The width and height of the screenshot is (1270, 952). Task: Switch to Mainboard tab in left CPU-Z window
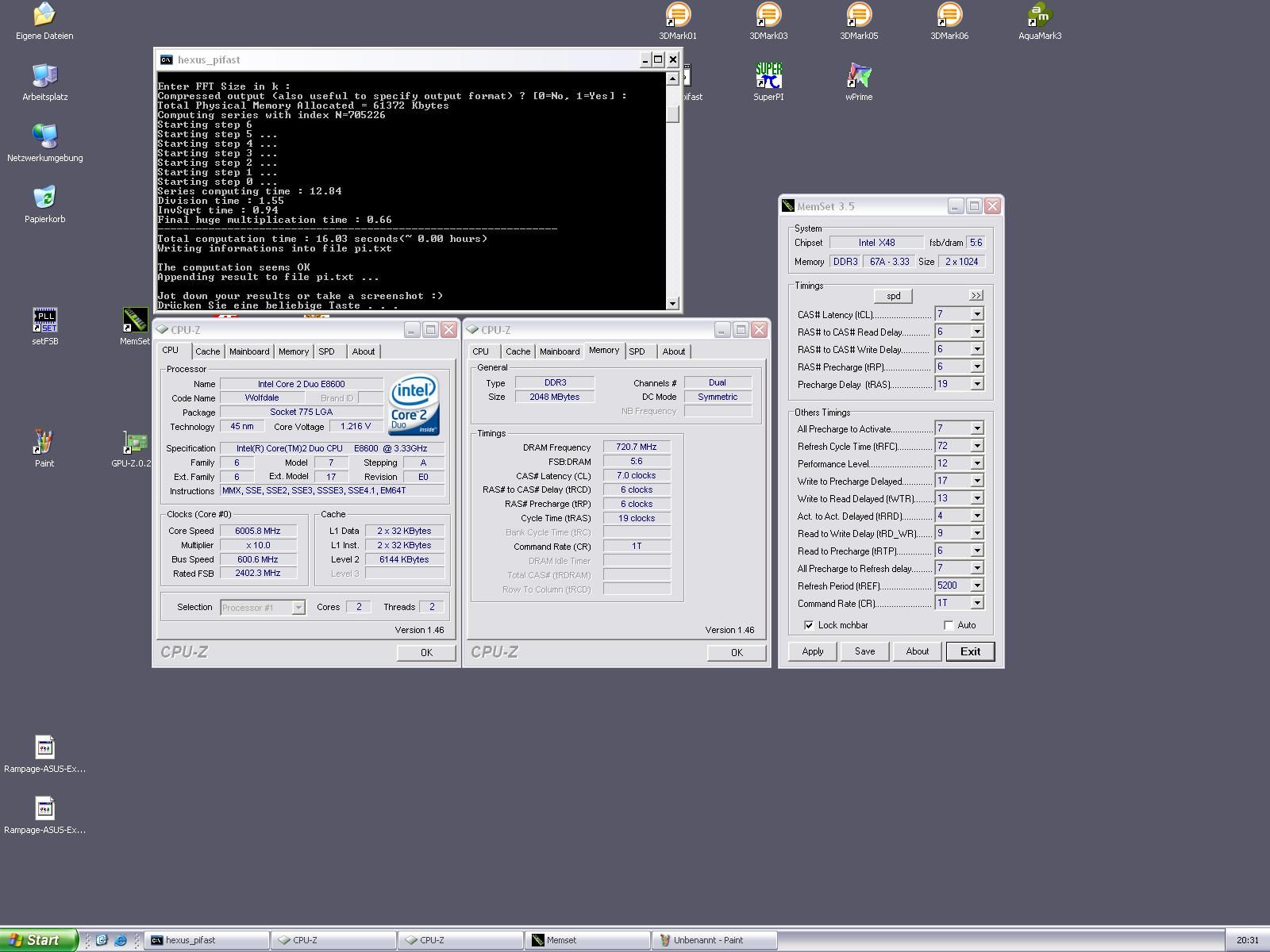(x=249, y=351)
